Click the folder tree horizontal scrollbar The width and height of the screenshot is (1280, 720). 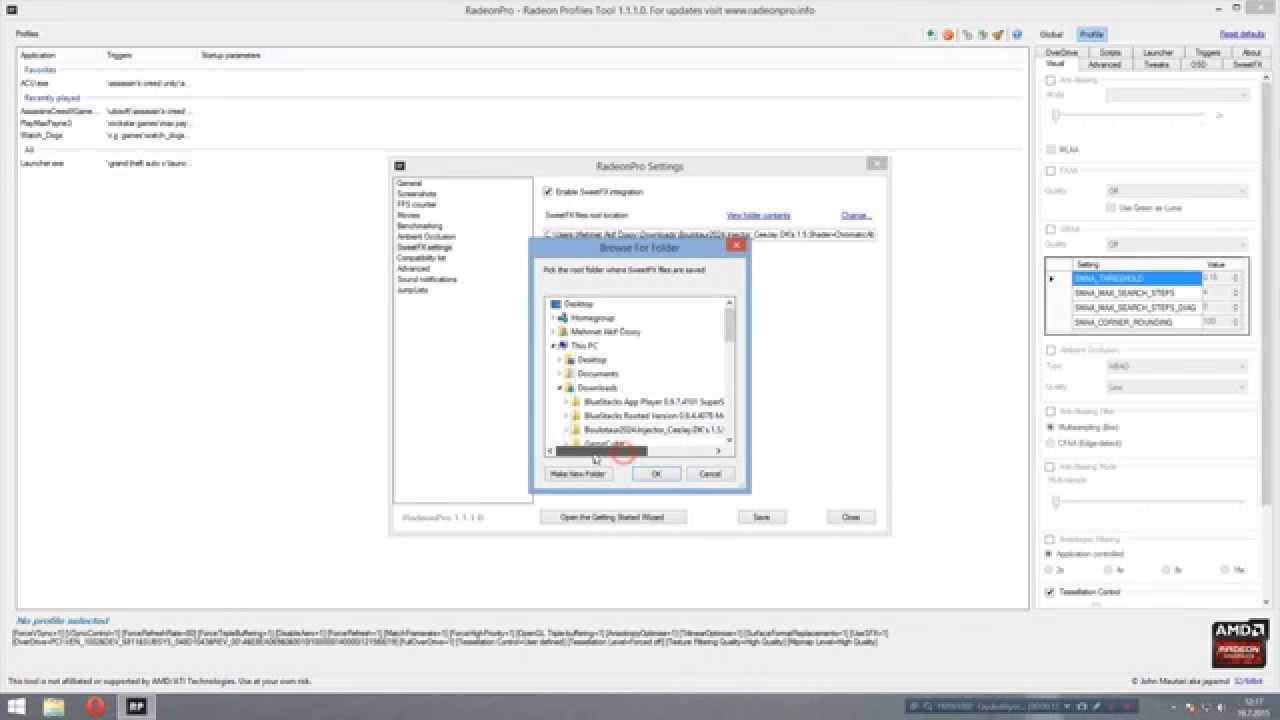636,451
